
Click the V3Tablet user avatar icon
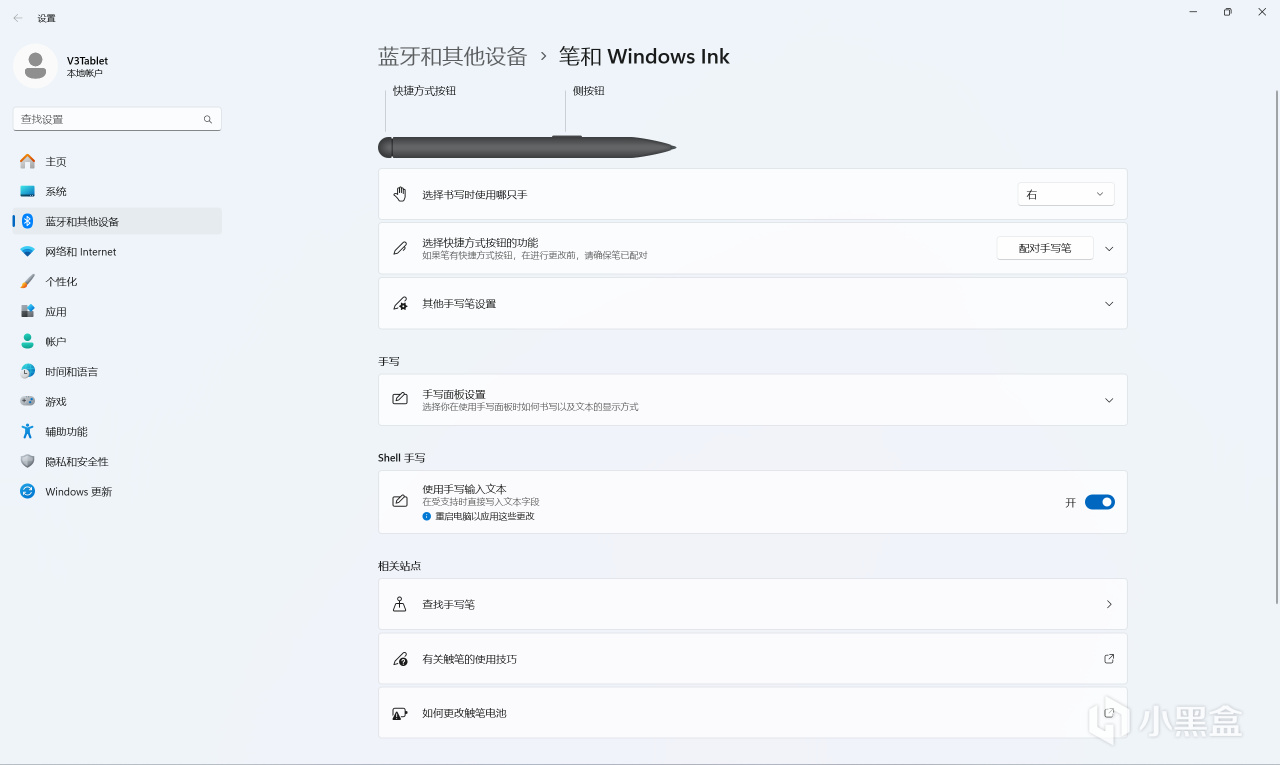(35, 66)
